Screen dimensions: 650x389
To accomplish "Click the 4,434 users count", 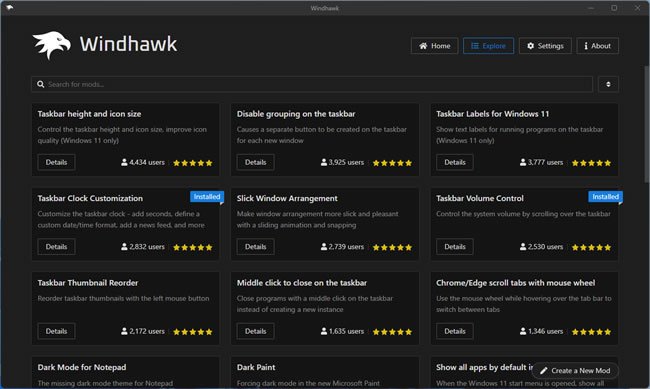I will click(147, 162).
